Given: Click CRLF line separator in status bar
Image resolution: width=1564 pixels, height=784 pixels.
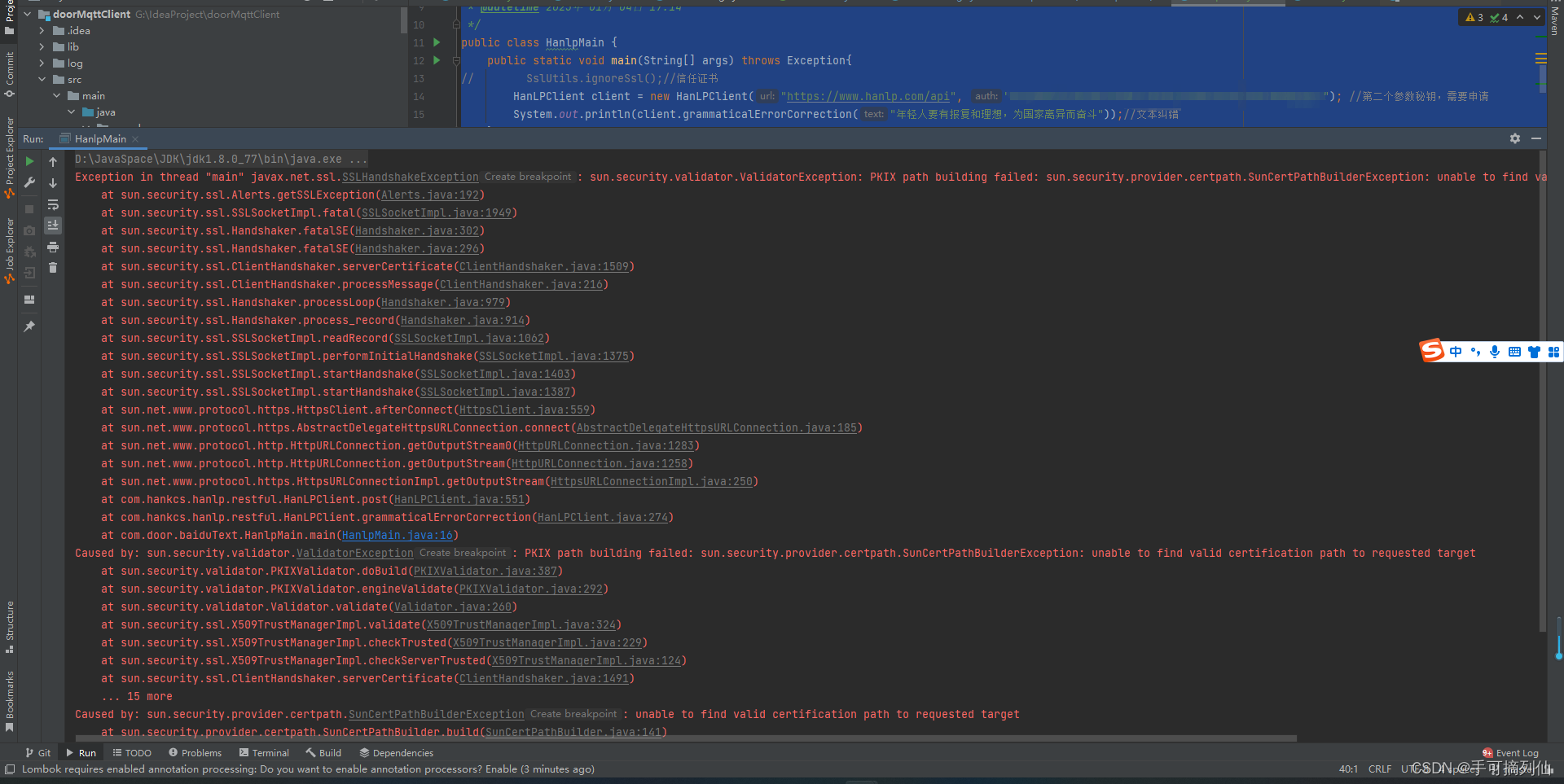Looking at the screenshot, I should (1380, 769).
